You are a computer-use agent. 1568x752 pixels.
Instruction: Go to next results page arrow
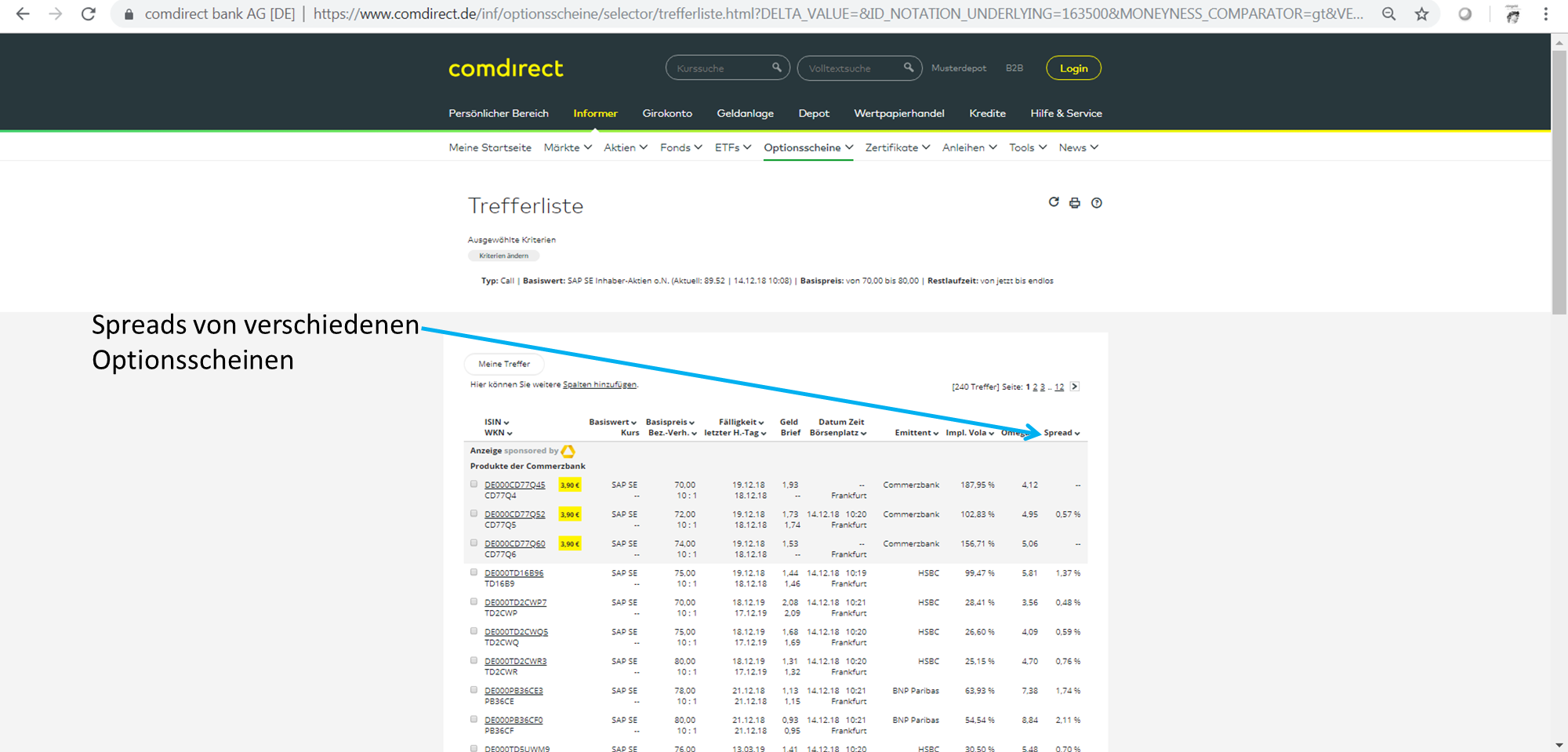pos(1075,387)
